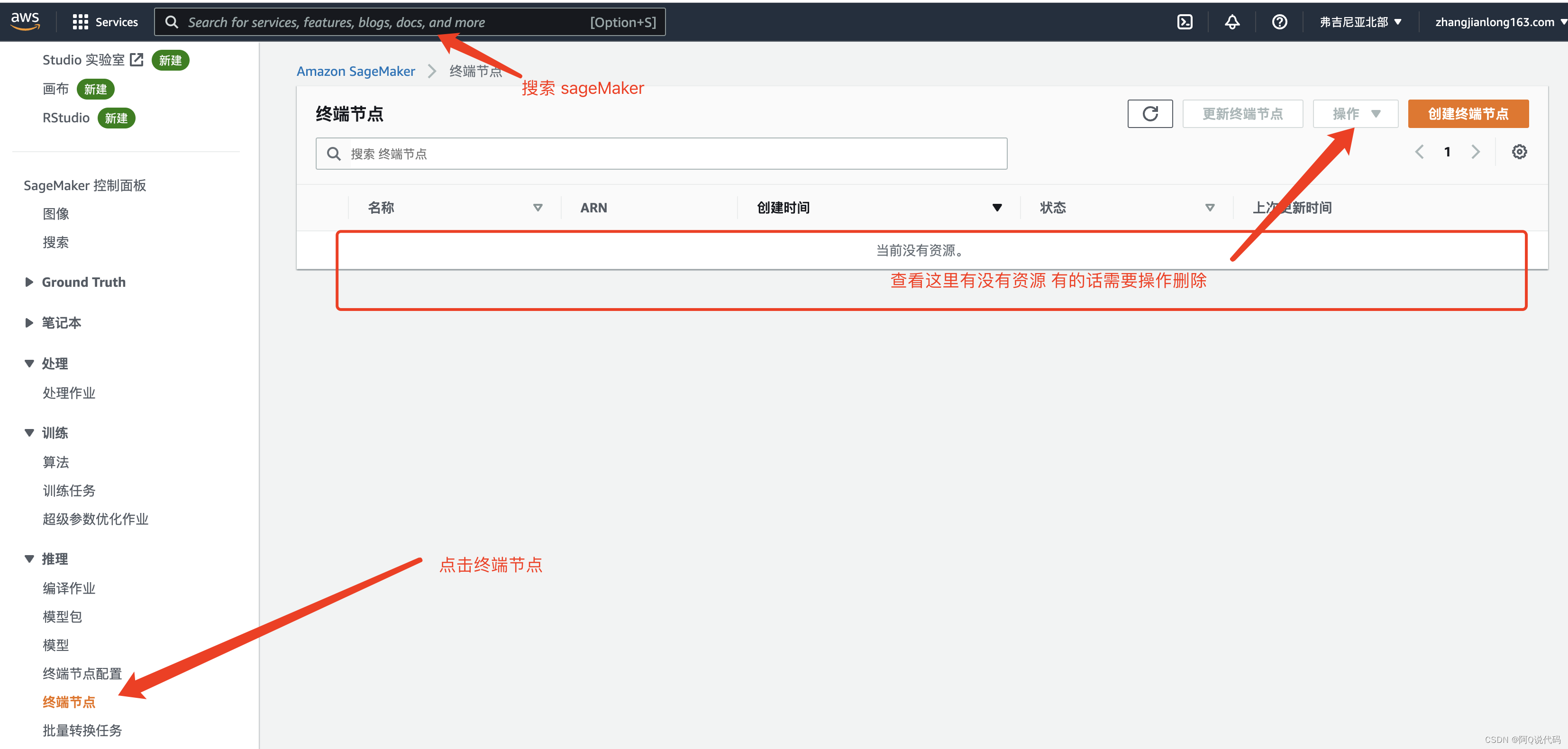Sort by 创建时间 column arrow
The height and width of the screenshot is (749, 1568).
997,208
